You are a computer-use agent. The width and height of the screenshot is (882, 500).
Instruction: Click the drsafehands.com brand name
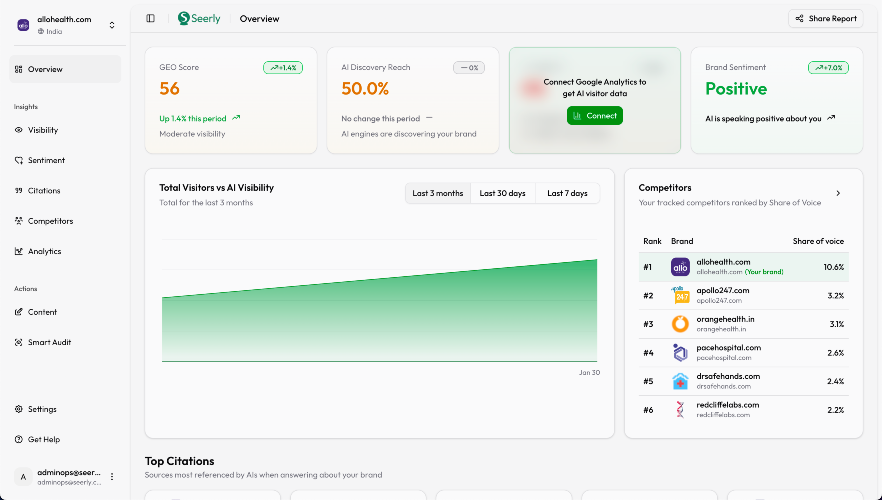tap(728, 376)
